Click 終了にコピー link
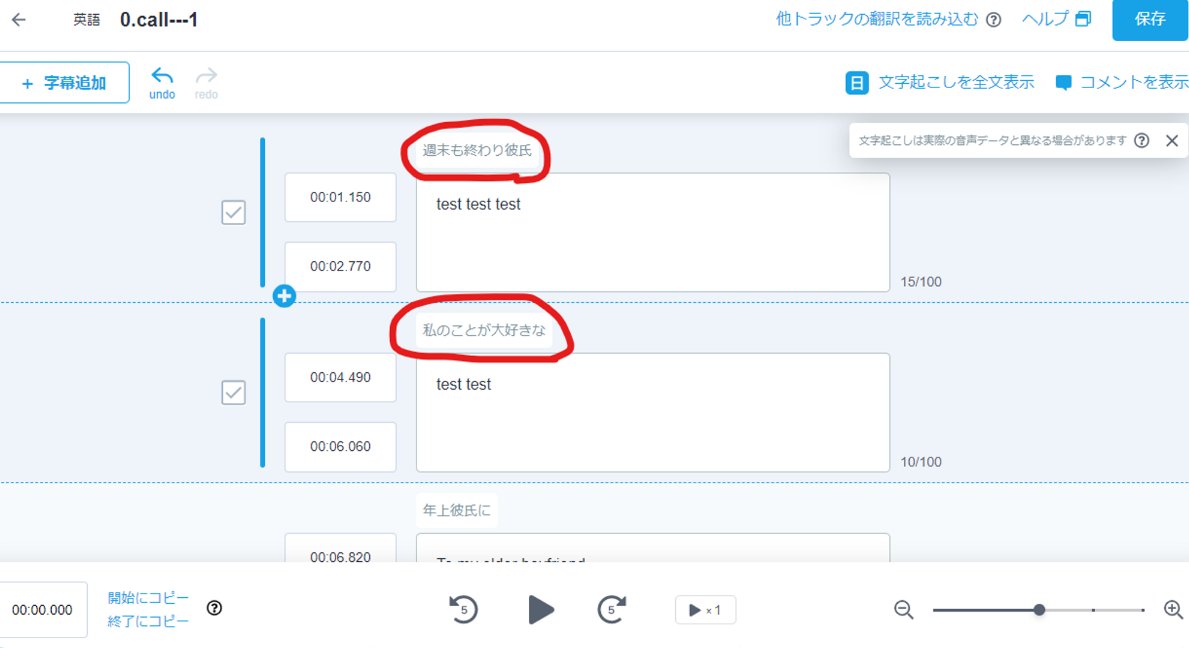Screen dimensions: 1189x648 tap(148, 621)
